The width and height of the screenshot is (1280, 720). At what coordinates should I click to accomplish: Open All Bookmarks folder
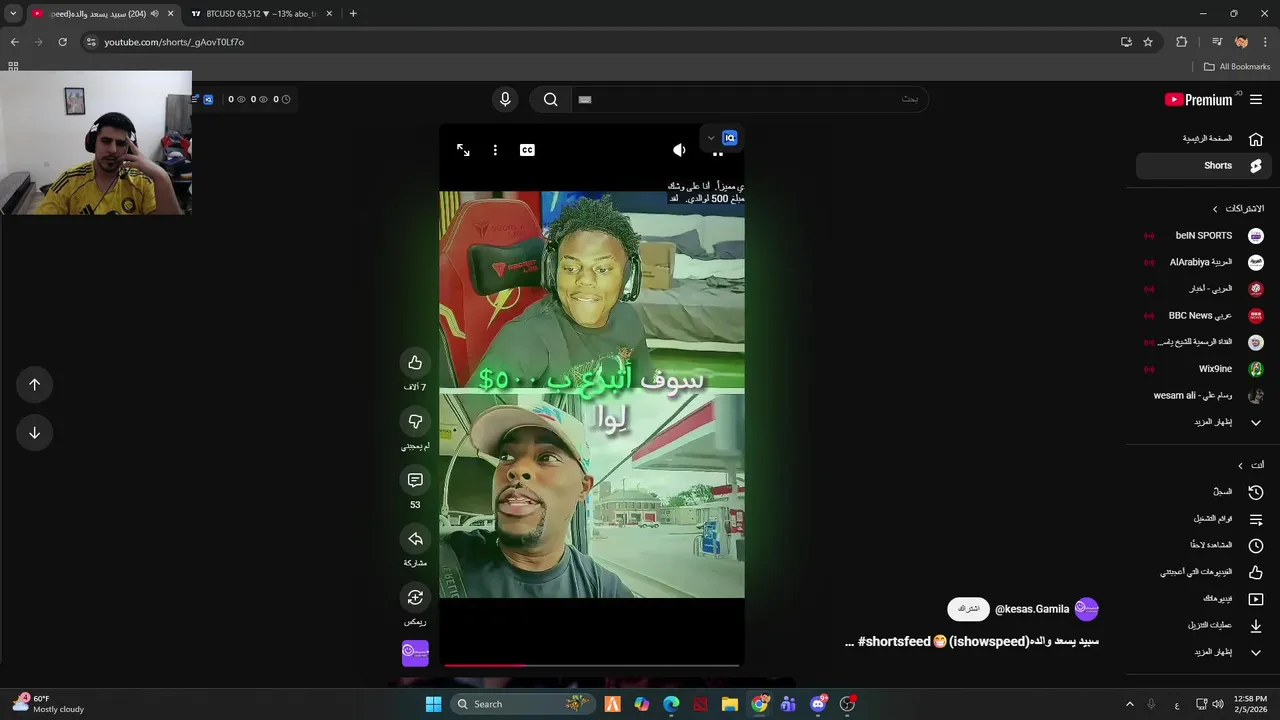tap(1237, 67)
